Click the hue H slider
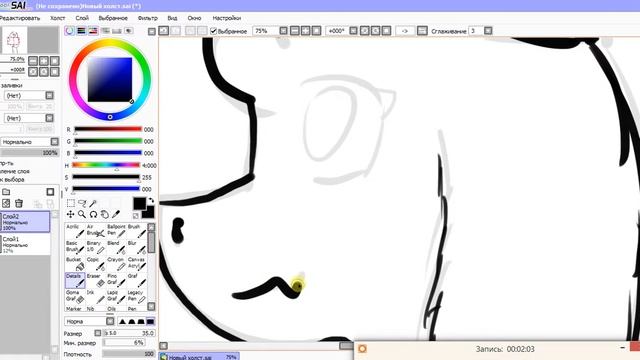The height and width of the screenshot is (360, 640). (x=106, y=165)
